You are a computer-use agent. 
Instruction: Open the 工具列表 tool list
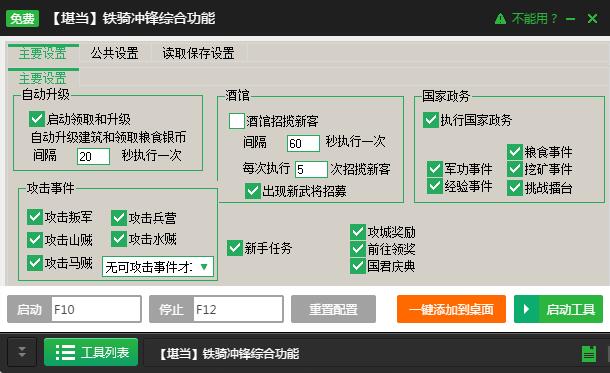(91, 352)
